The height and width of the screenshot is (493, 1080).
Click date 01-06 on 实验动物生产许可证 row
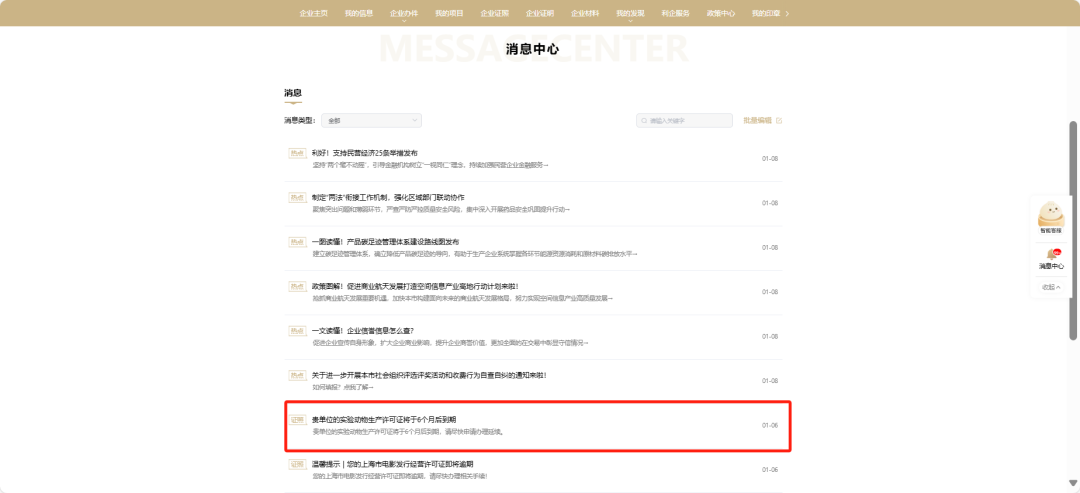pos(769,426)
